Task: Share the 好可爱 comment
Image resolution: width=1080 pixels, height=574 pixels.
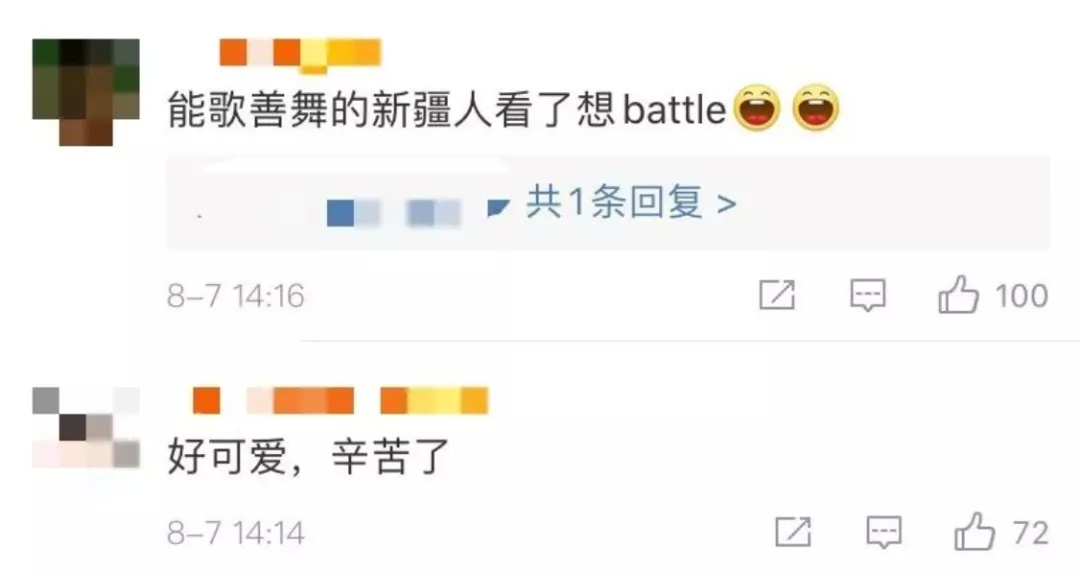Action: click(793, 532)
